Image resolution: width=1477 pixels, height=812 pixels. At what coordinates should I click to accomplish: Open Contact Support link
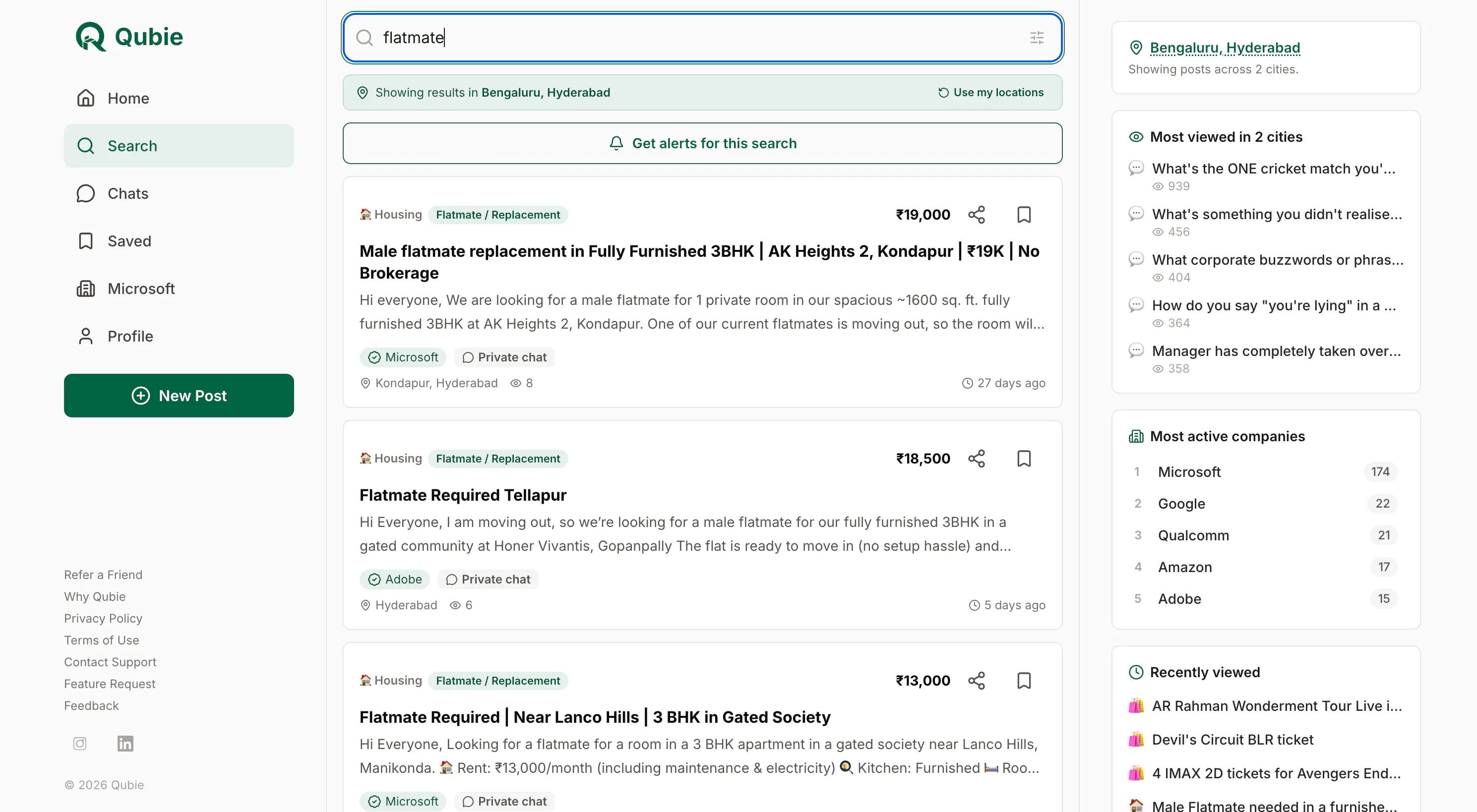(x=110, y=662)
